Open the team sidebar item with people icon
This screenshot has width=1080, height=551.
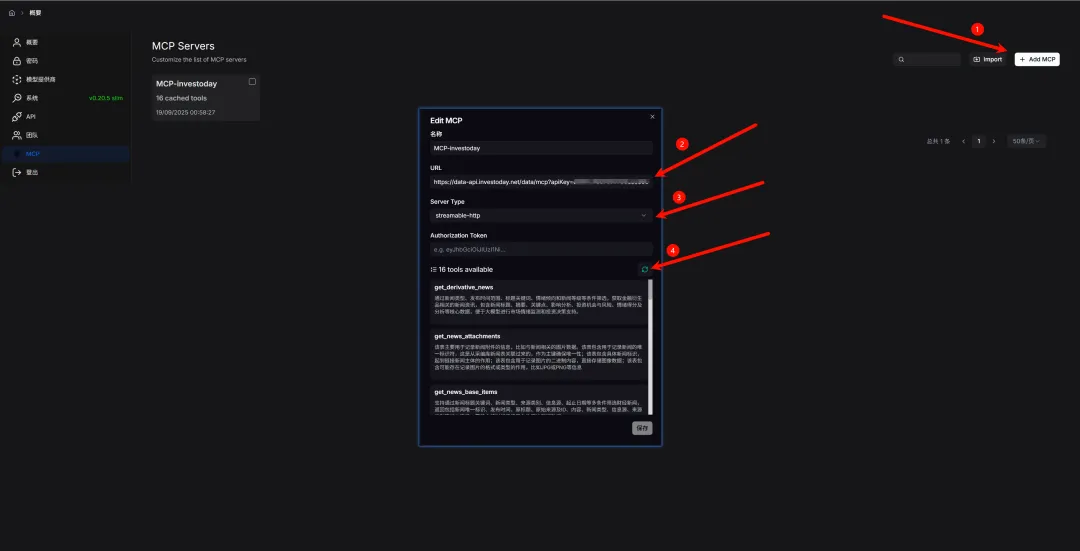point(67,136)
